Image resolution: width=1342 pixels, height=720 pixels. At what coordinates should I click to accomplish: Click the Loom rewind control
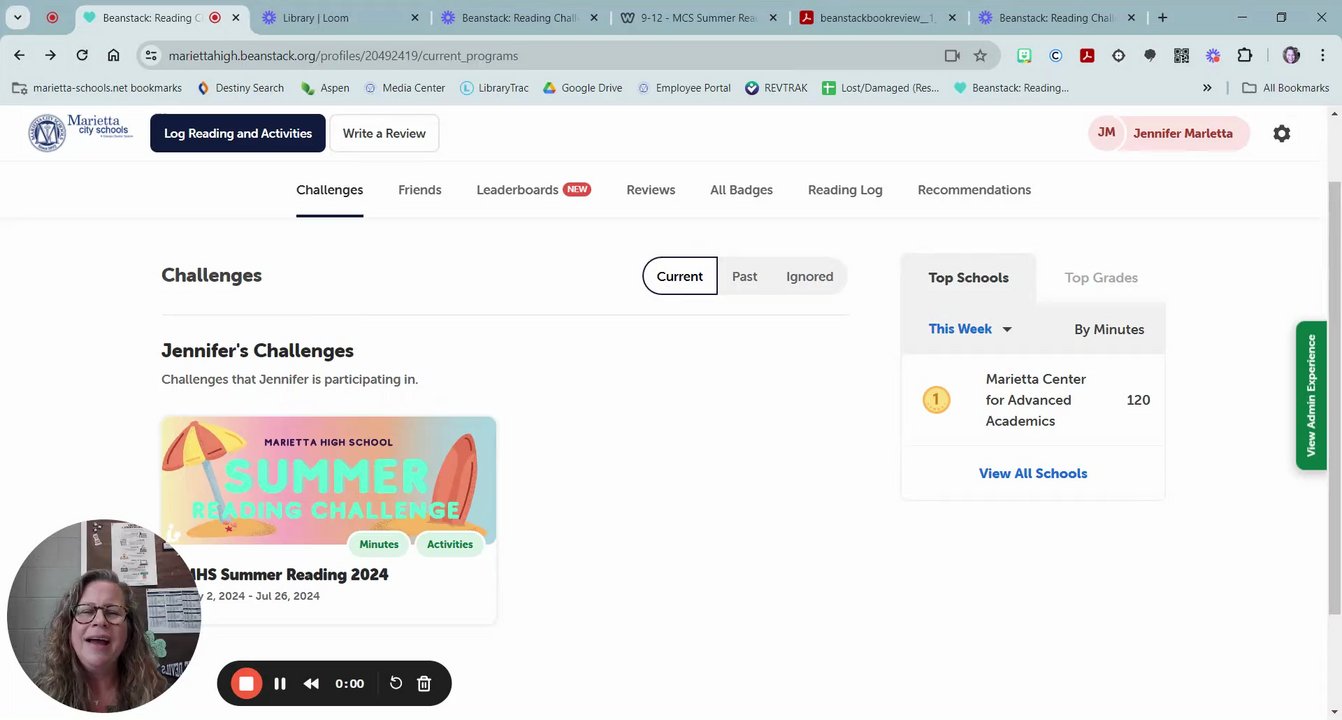311,684
